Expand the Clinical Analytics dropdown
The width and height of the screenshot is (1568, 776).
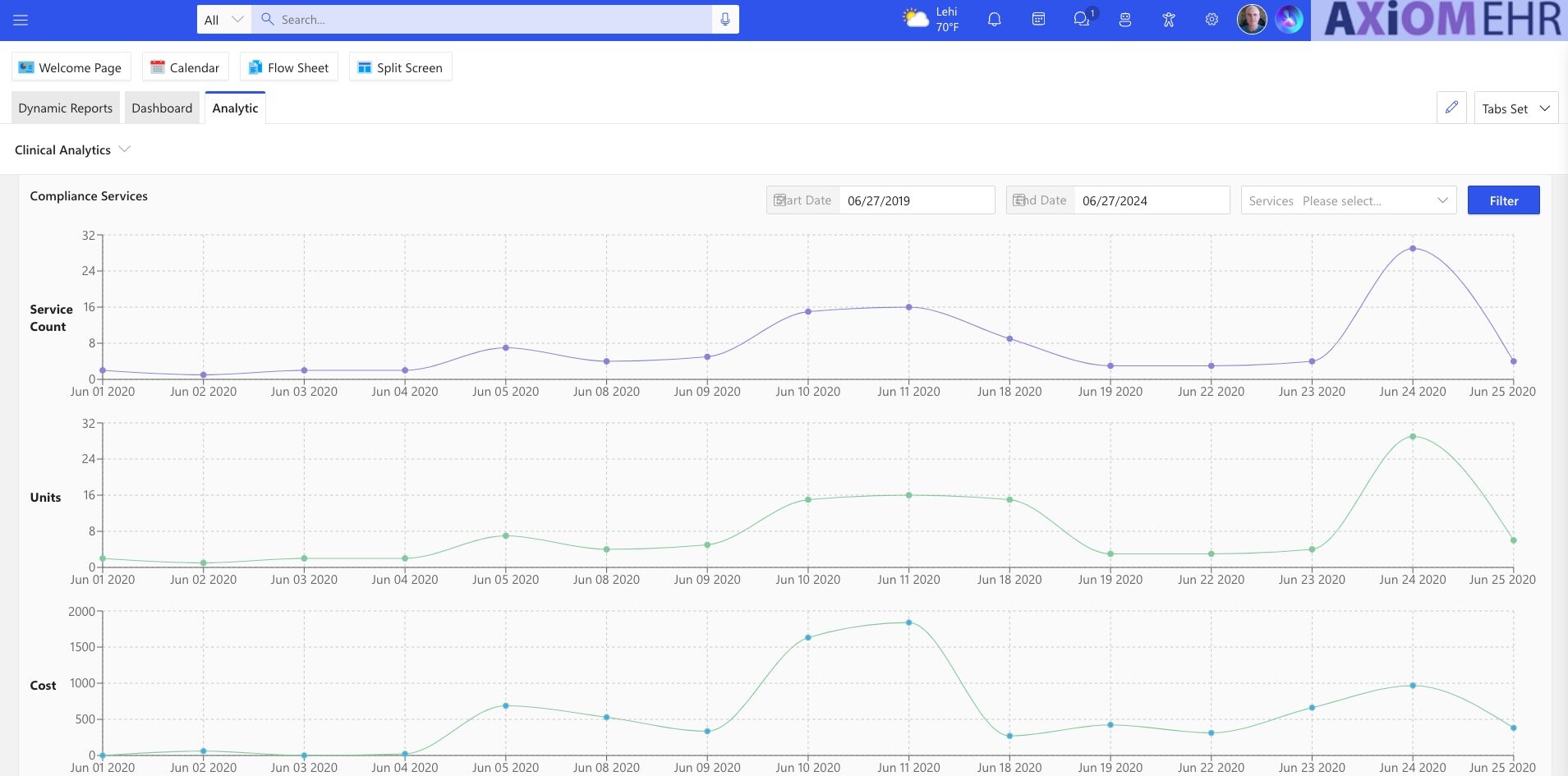pyautogui.click(x=72, y=149)
